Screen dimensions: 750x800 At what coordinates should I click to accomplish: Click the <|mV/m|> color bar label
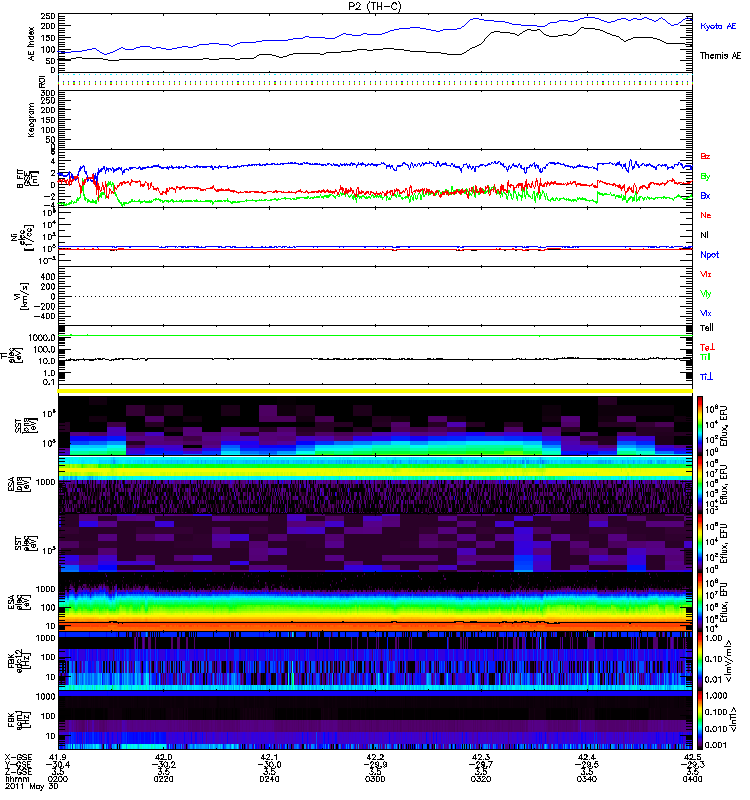[x=729, y=661]
